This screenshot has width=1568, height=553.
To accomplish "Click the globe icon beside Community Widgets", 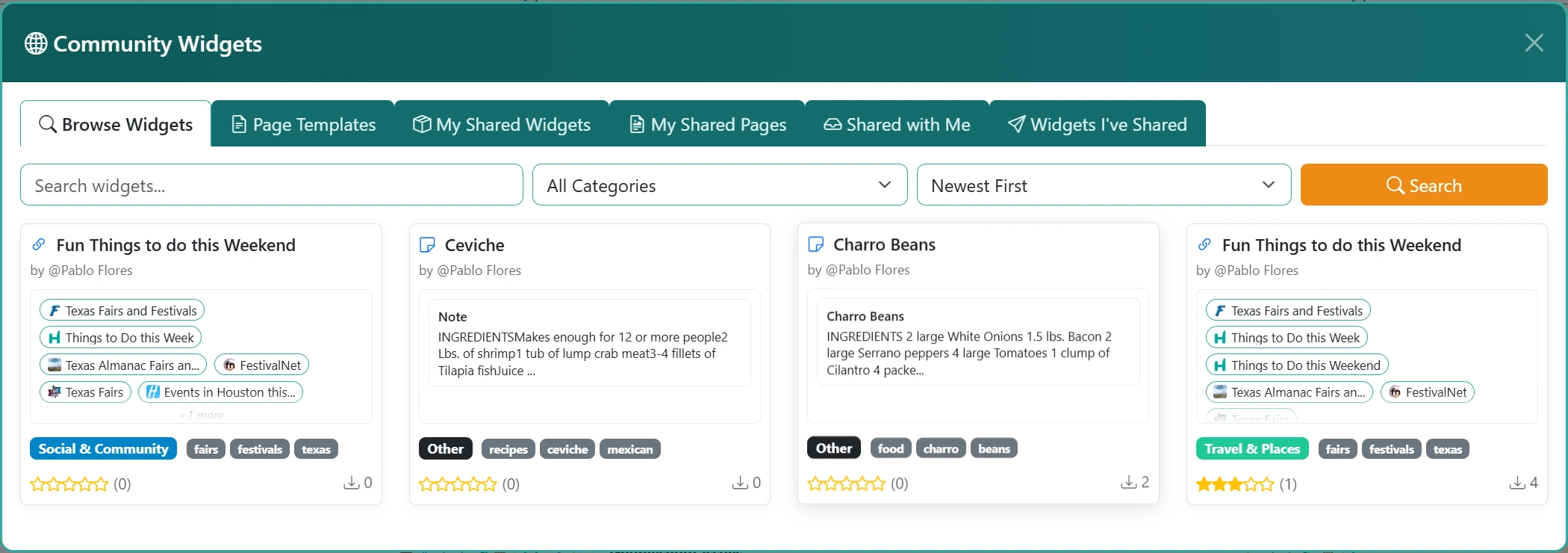I will coord(36,43).
